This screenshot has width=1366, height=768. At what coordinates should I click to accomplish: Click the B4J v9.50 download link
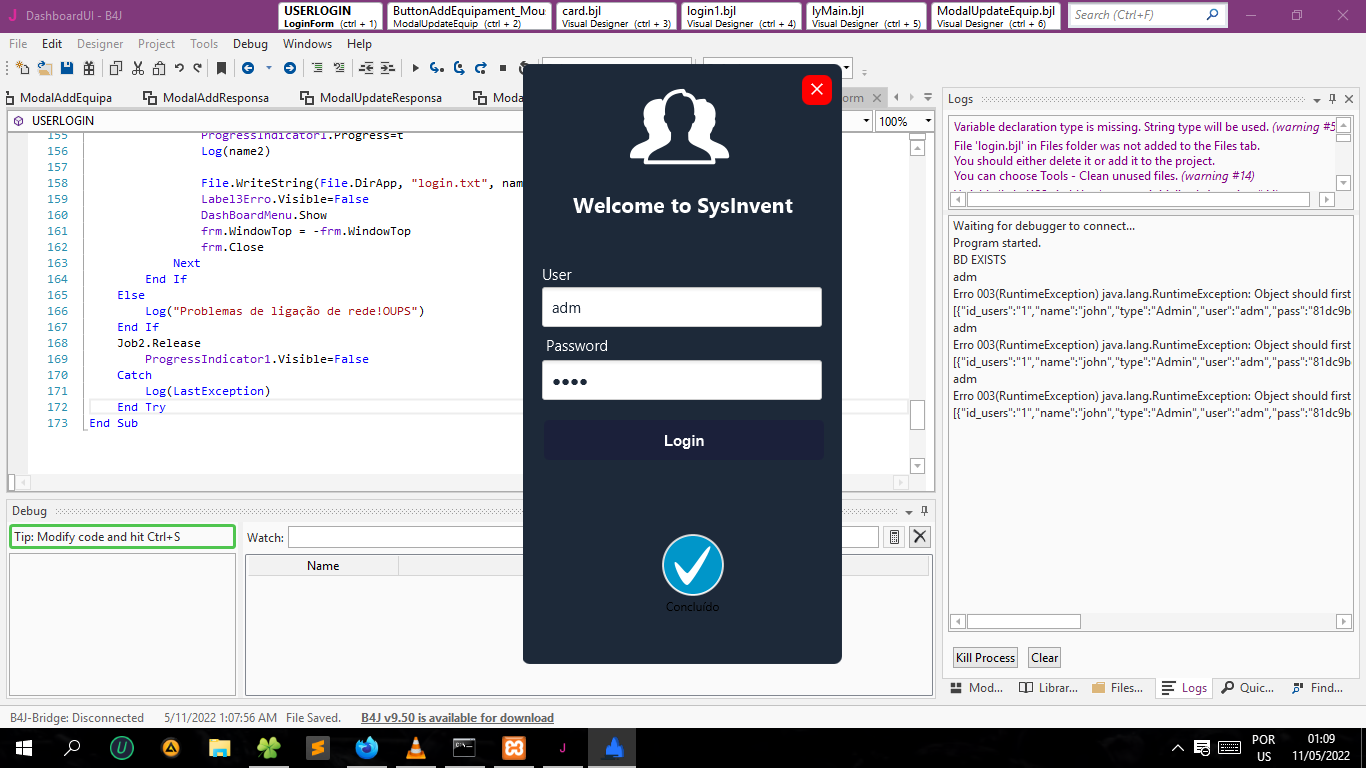point(457,718)
